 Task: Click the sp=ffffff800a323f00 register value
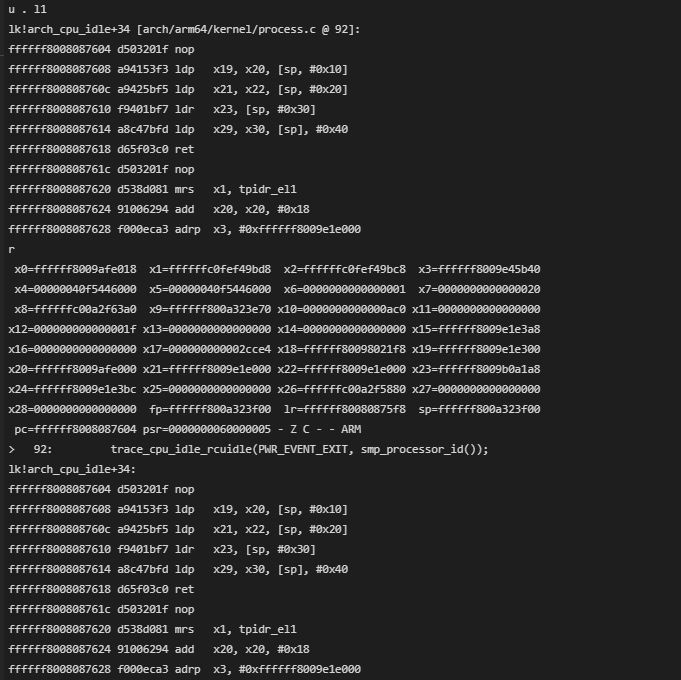pos(479,409)
